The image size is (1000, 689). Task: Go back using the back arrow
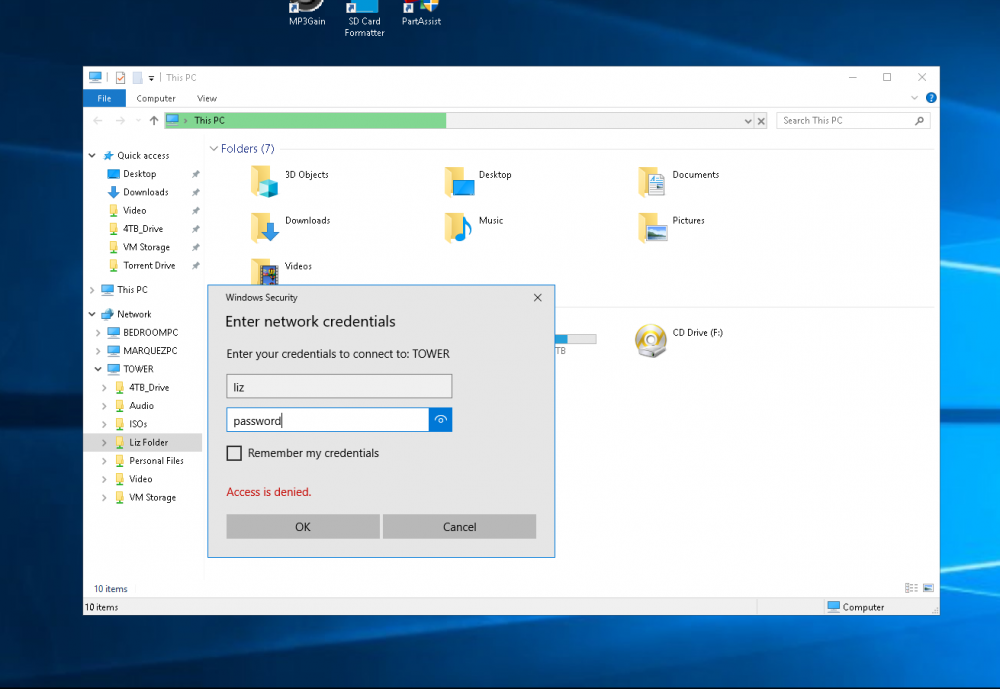click(x=98, y=121)
